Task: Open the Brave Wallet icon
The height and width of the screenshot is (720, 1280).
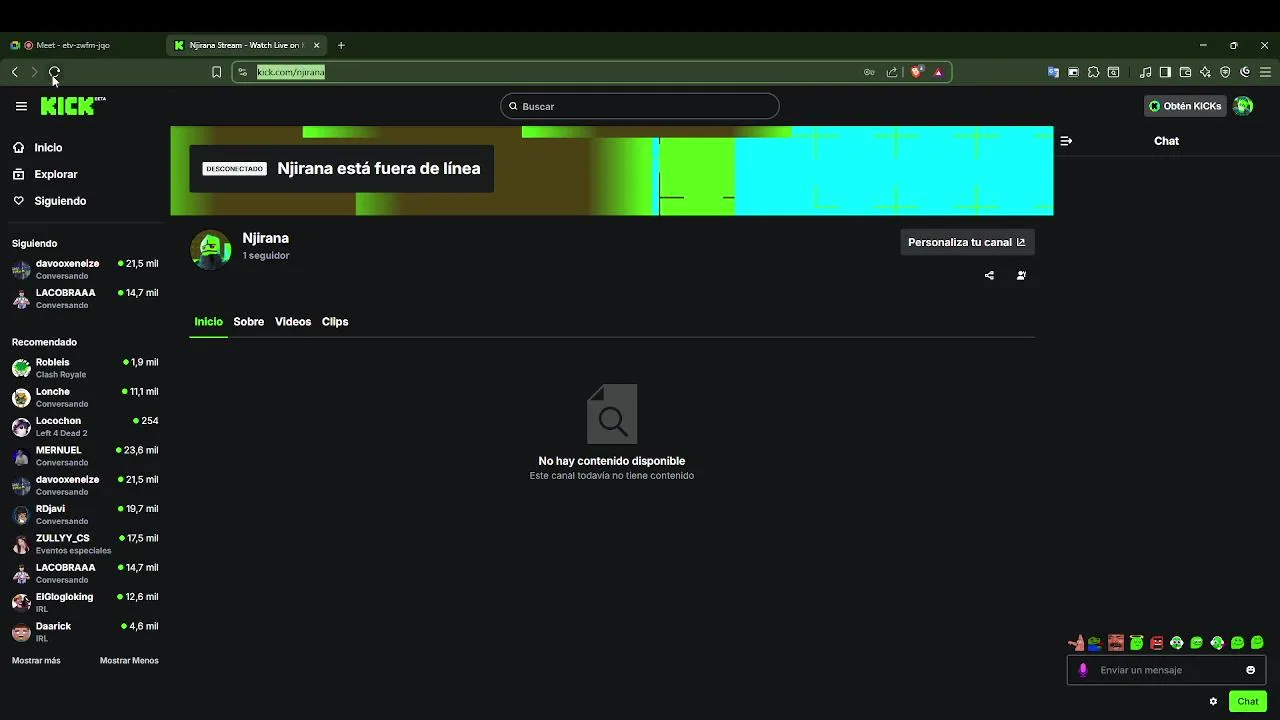Action: point(1185,72)
